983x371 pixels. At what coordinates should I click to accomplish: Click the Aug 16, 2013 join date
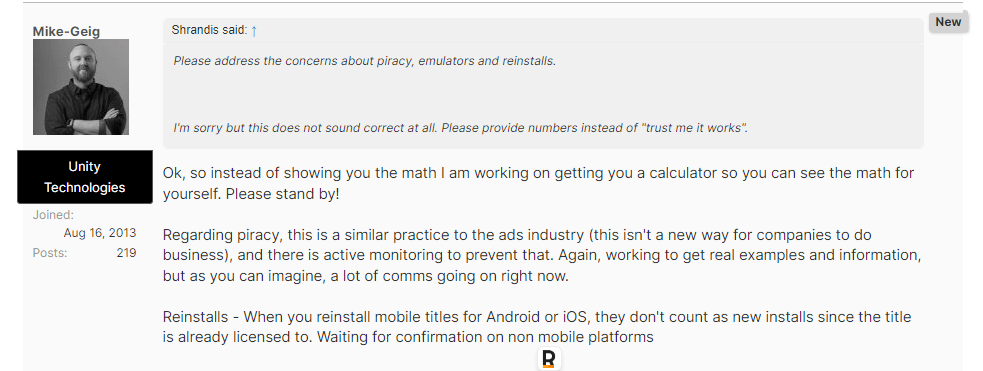coord(100,233)
